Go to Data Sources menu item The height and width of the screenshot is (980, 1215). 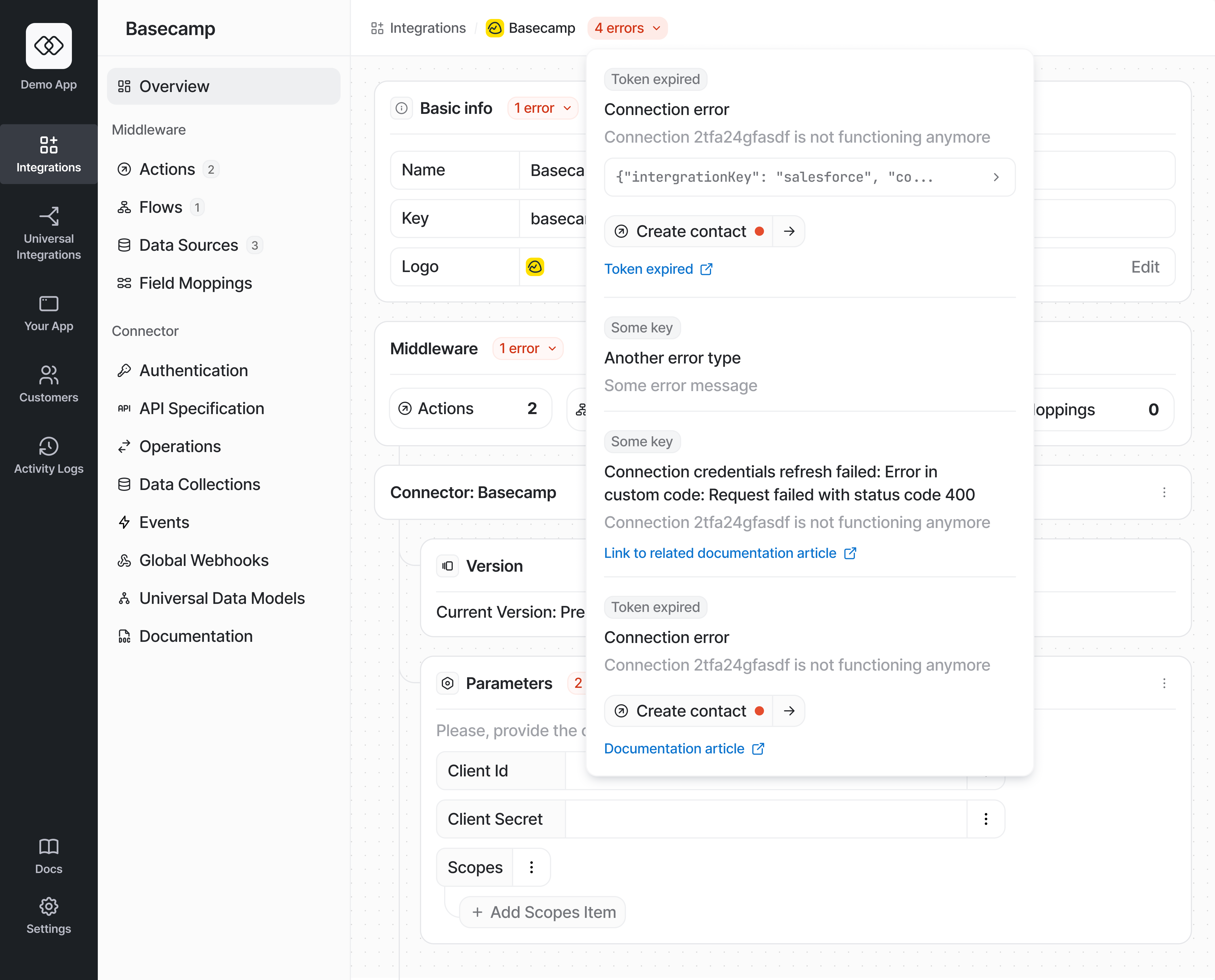point(189,245)
